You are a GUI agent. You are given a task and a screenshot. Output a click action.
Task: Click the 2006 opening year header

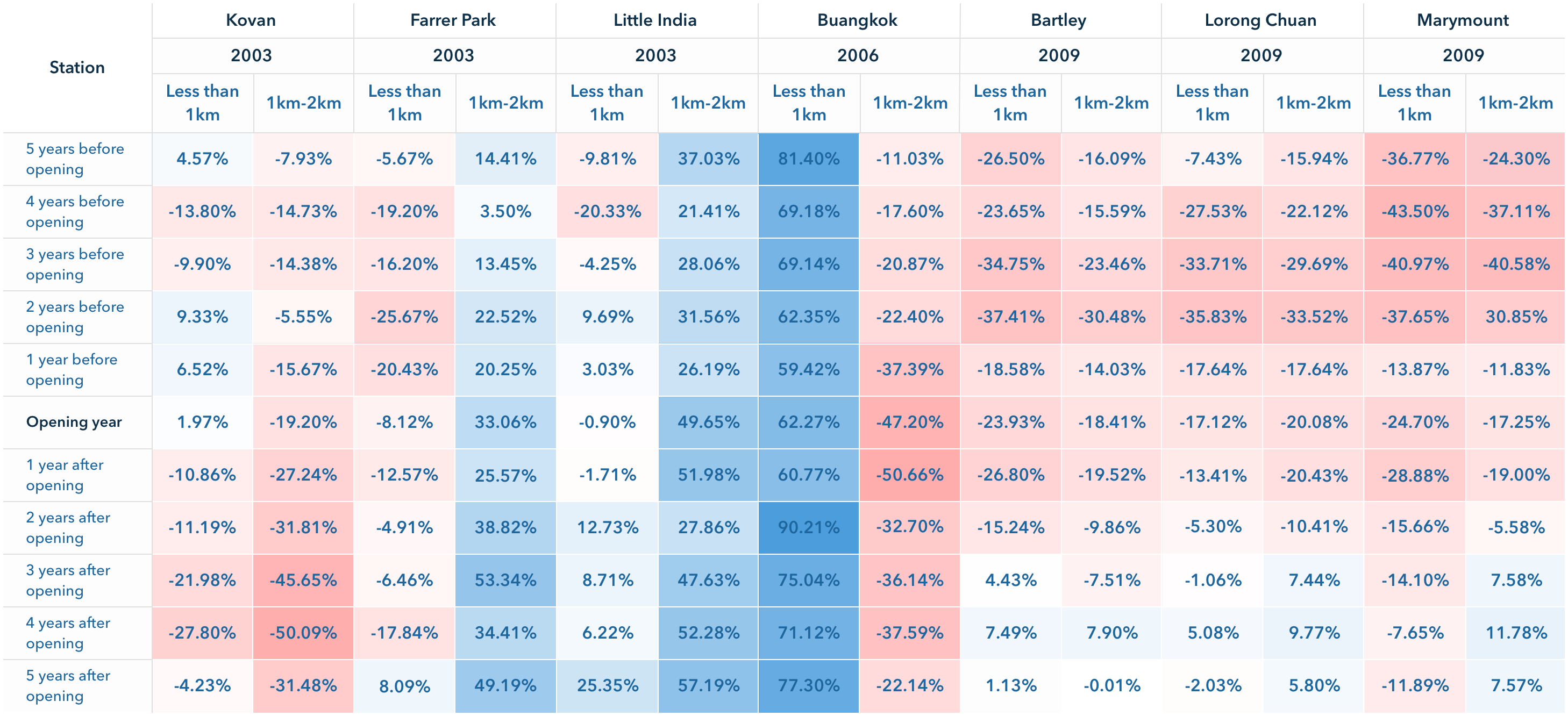coord(857,55)
